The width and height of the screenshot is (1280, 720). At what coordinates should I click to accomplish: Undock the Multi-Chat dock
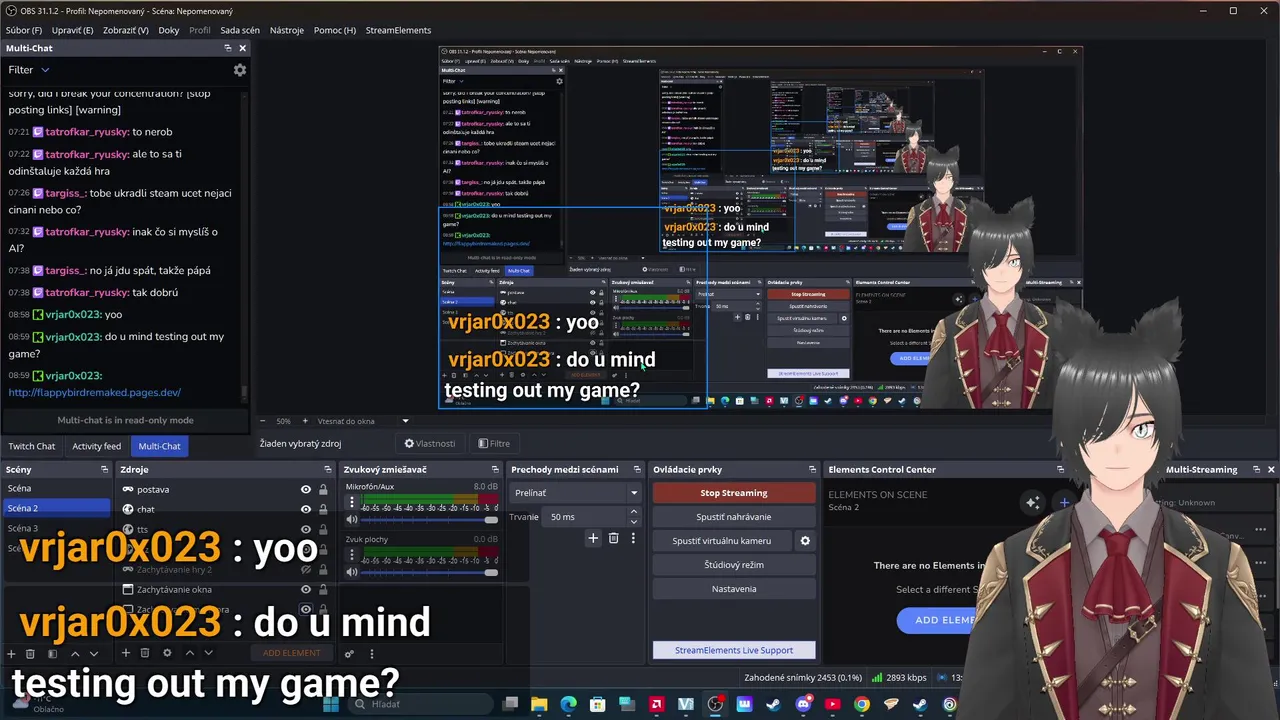(228, 48)
